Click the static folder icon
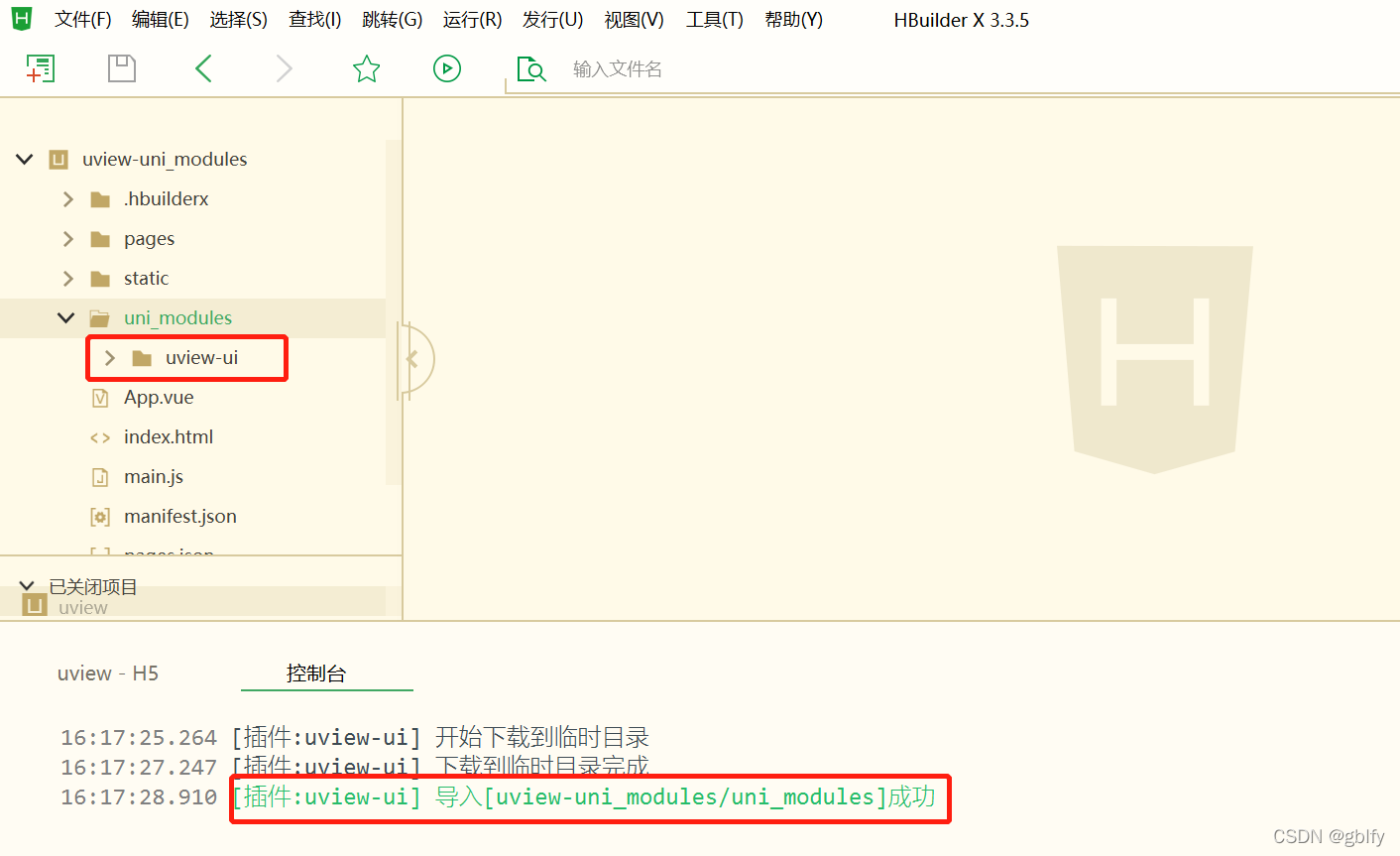Image resolution: width=1400 pixels, height=856 pixels. (100, 279)
